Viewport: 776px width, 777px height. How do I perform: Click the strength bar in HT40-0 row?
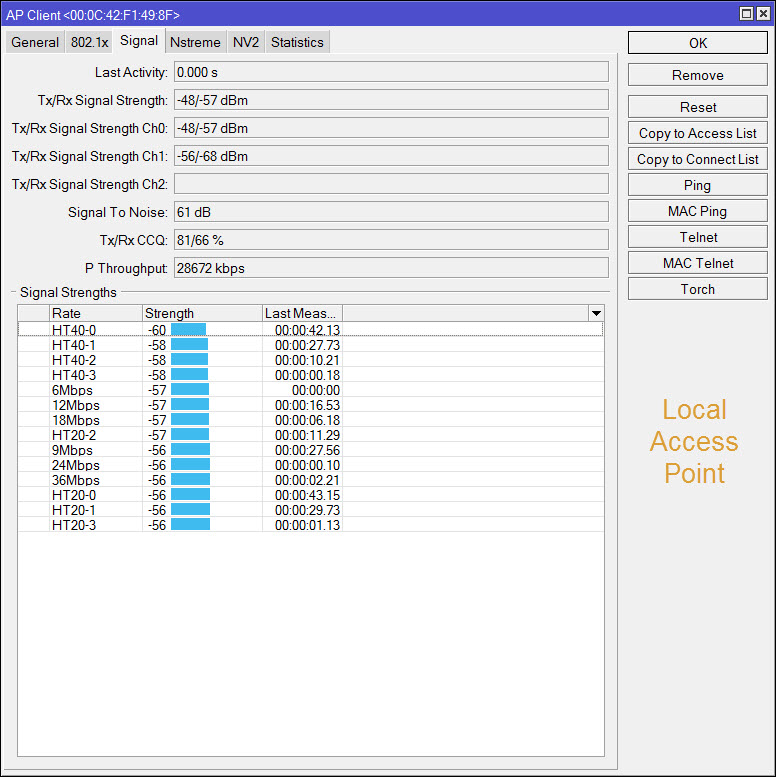(188, 330)
